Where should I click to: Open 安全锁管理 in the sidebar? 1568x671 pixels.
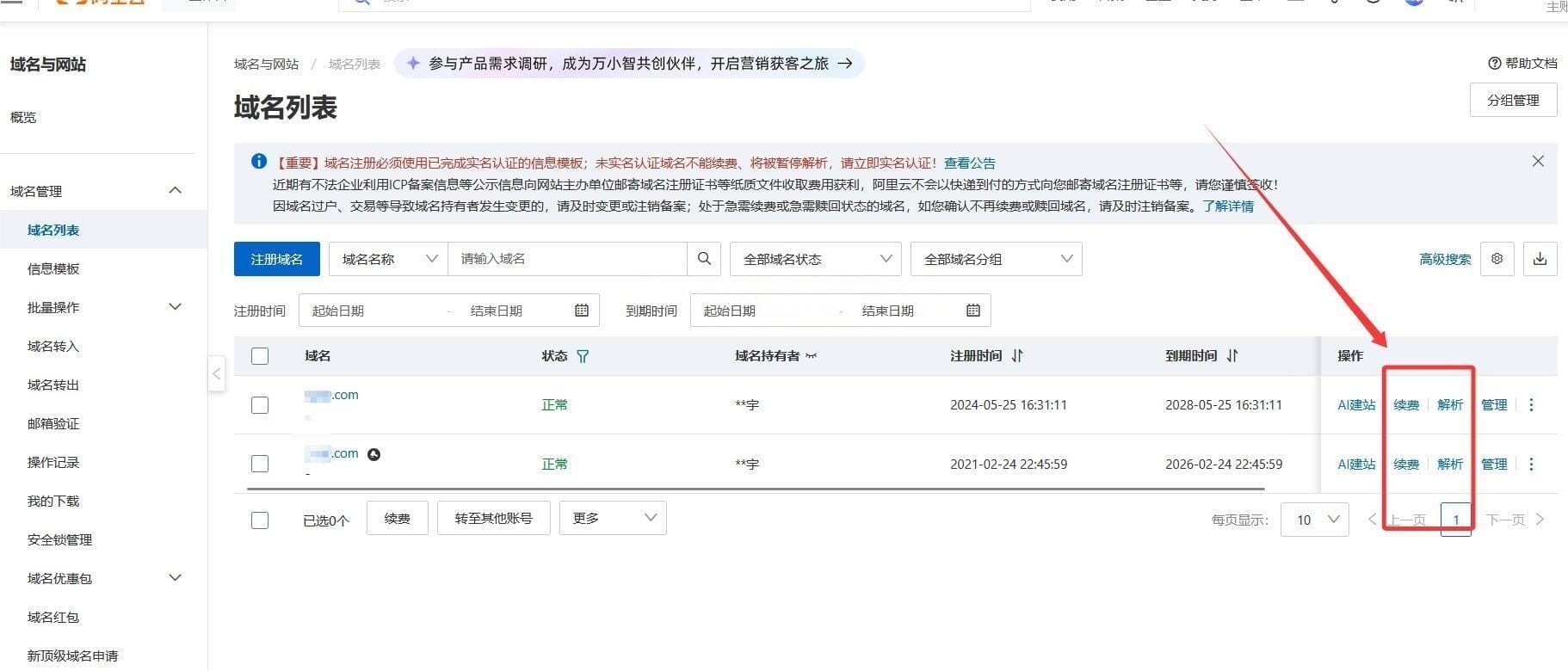tap(59, 539)
